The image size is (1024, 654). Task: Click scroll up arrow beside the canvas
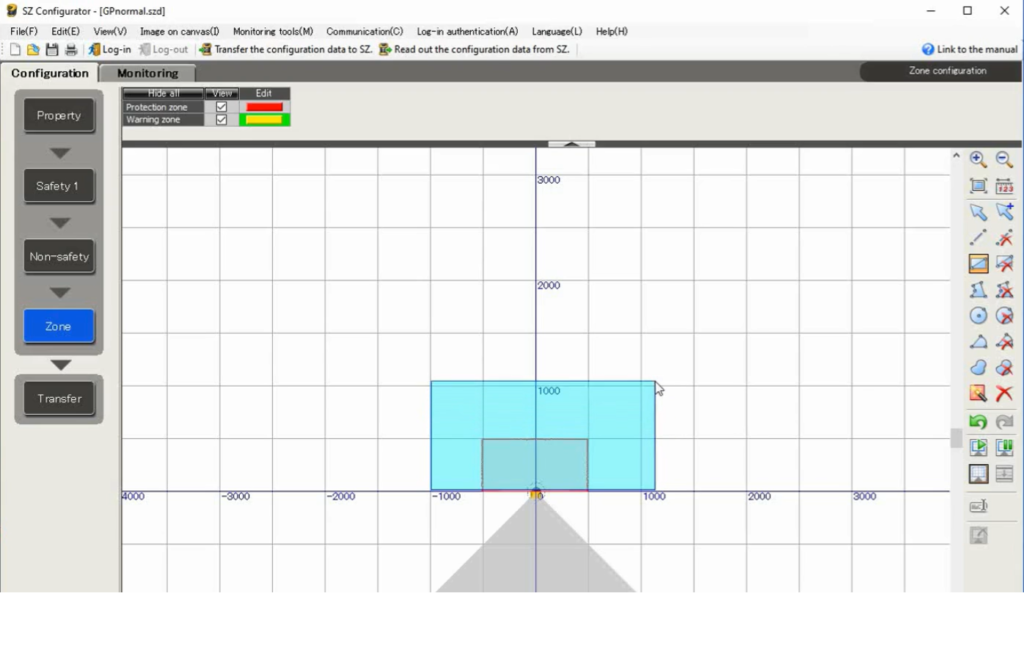(x=956, y=157)
